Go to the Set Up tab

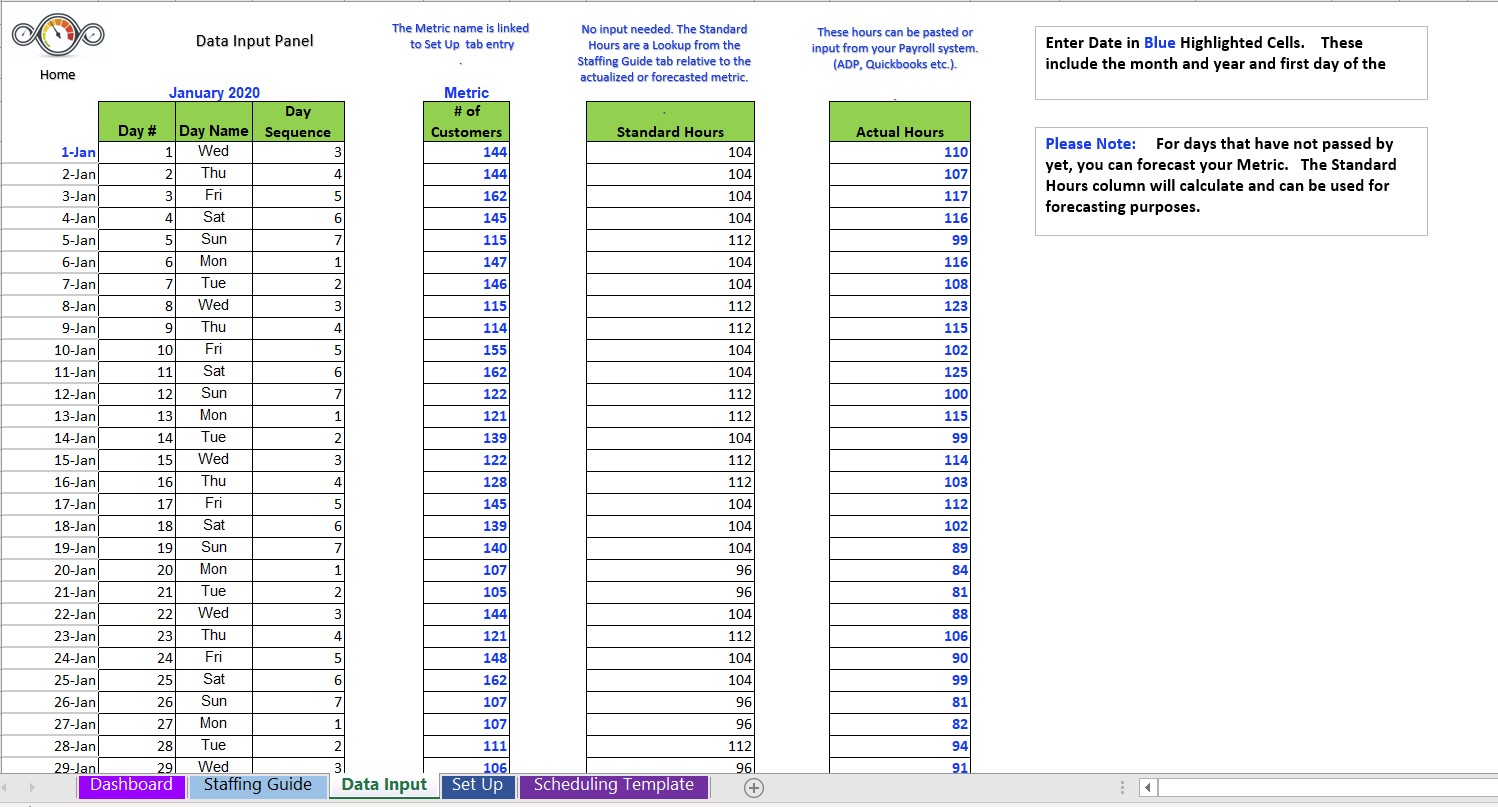477,786
